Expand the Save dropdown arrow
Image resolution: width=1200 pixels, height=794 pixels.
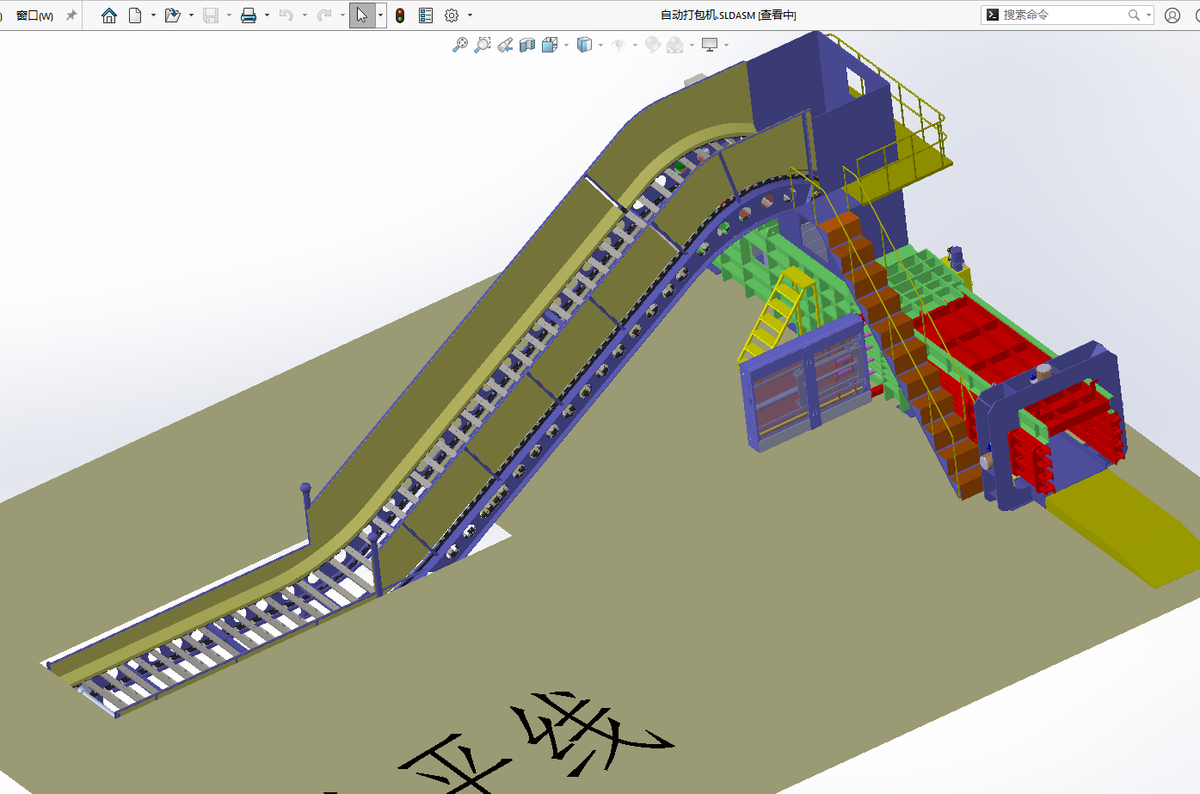pyautogui.click(x=229, y=15)
